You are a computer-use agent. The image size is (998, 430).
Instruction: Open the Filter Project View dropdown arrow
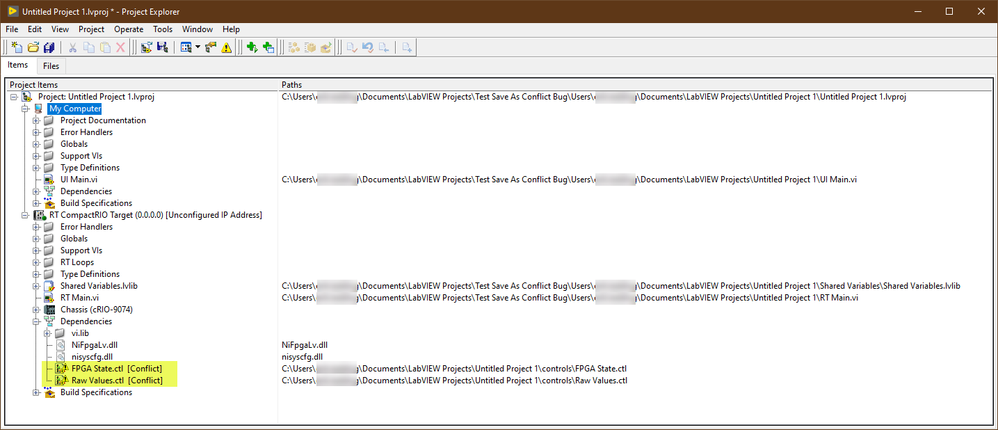197,47
